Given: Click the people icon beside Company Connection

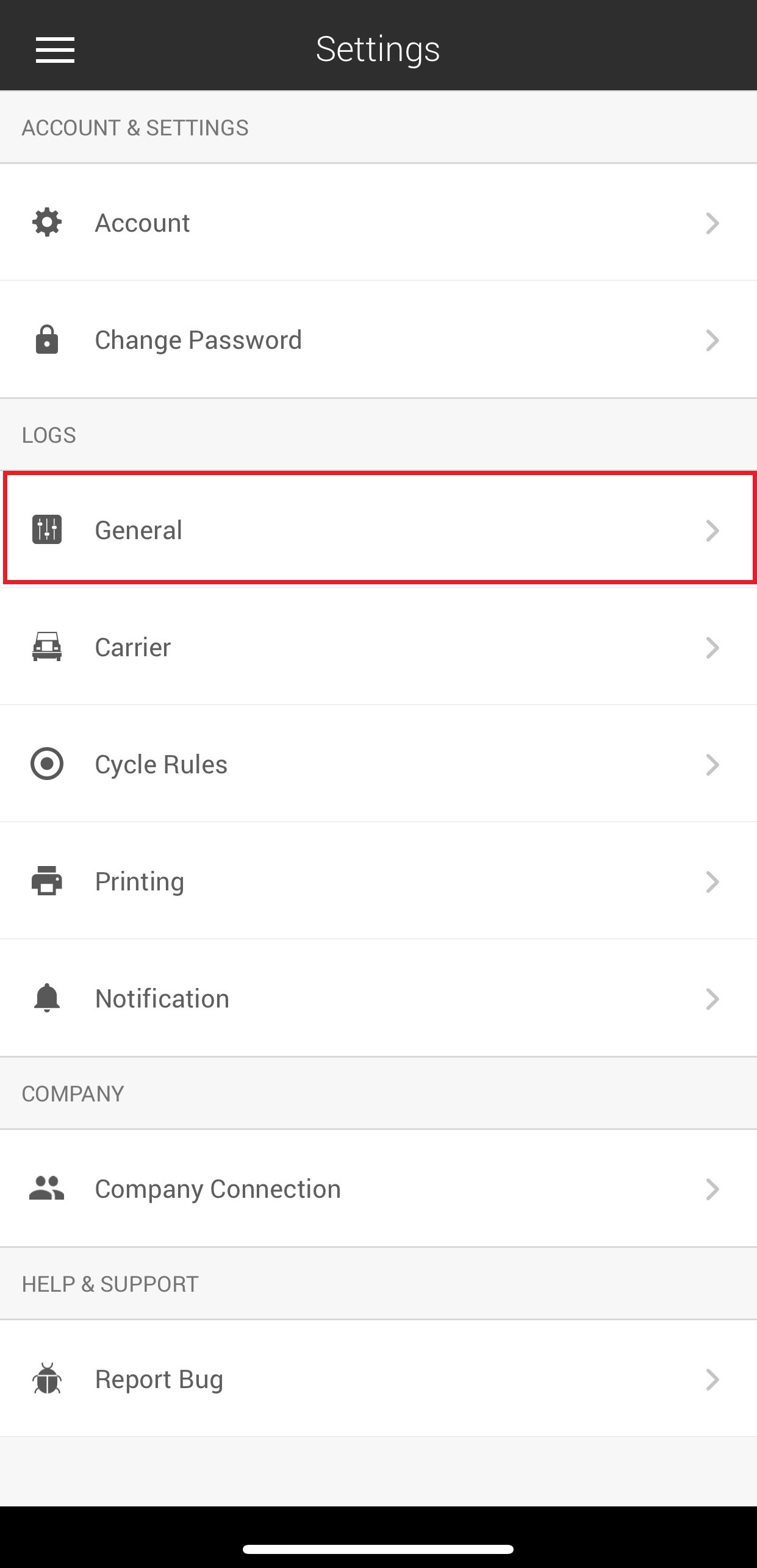Looking at the screenshot, I should point(47,1188).
